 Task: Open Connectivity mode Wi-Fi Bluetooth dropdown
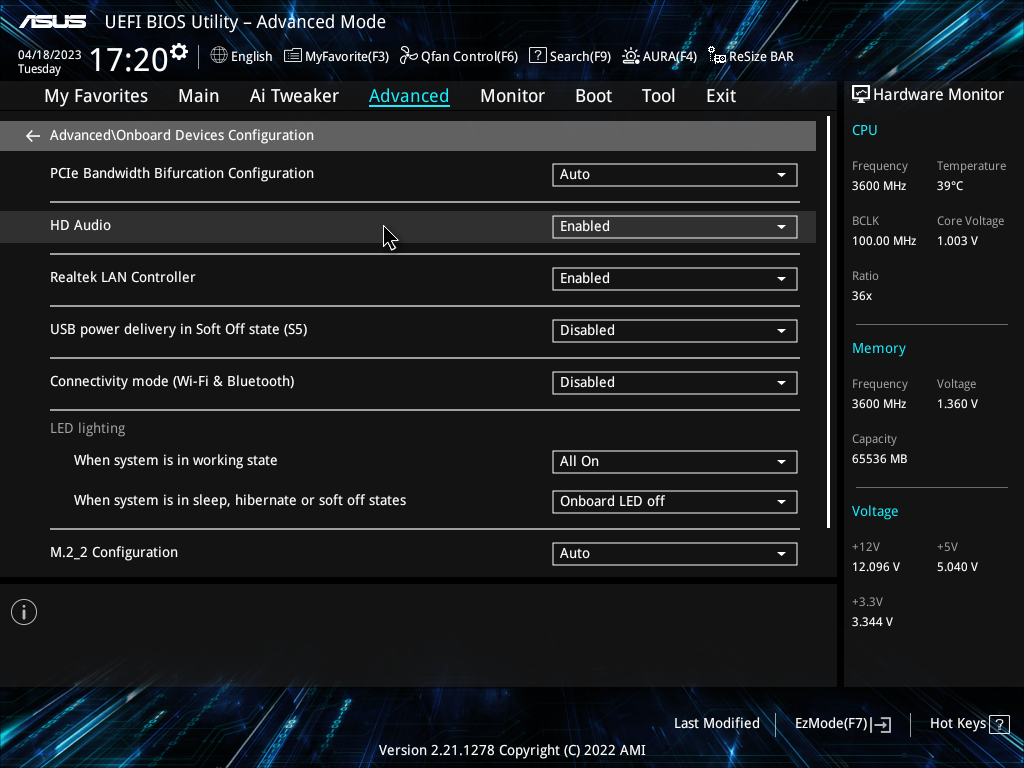pos(675,383)
